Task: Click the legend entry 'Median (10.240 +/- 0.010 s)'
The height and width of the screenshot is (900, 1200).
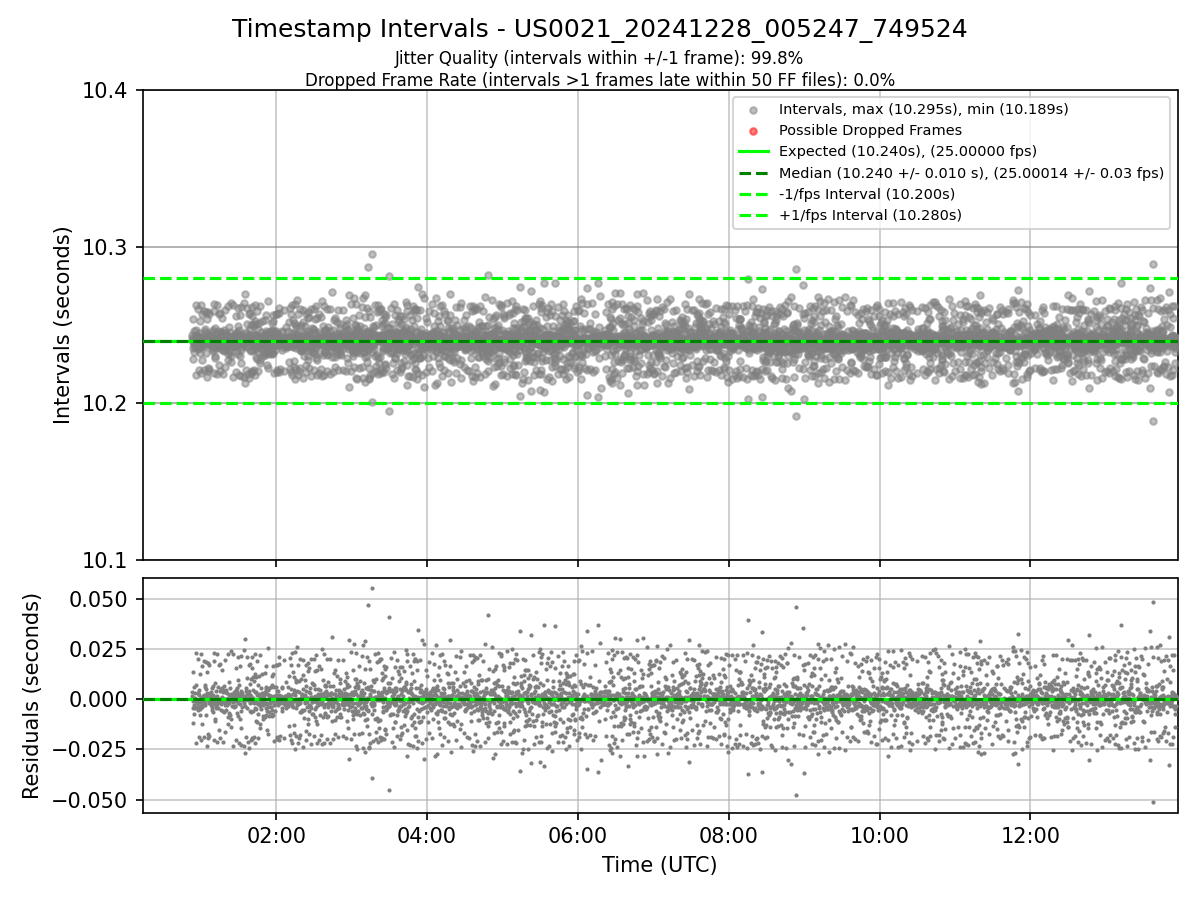Action: pos(971,173)
